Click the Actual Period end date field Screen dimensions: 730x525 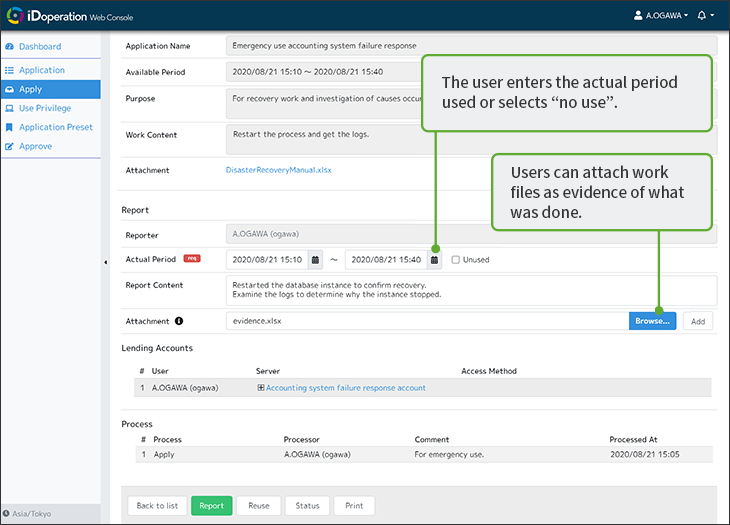coord(386,260)
